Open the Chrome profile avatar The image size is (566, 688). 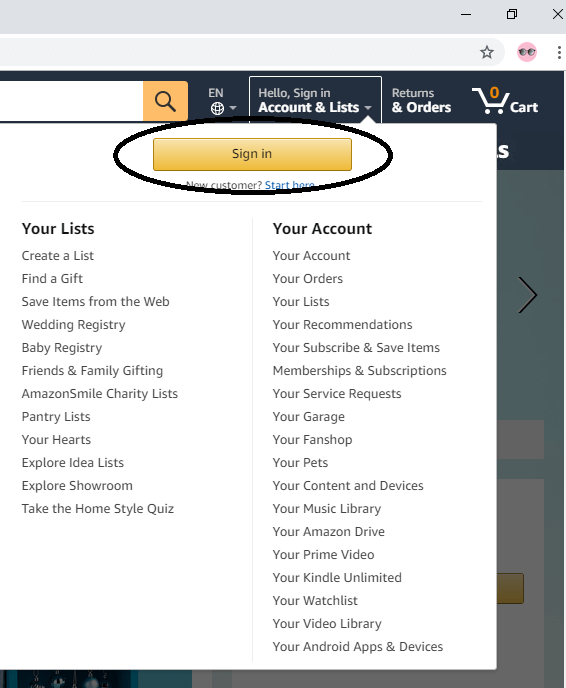[x=527, y=52]
